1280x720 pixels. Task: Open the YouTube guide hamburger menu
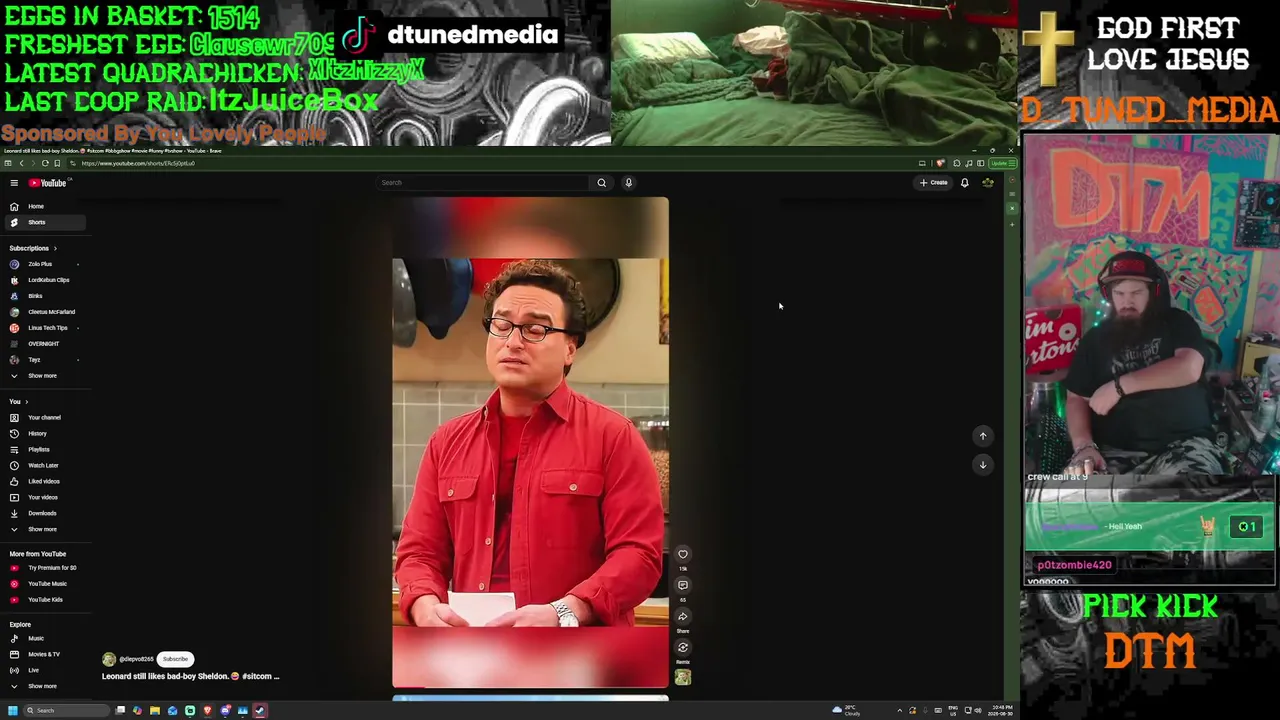click(x=14, y=183)
